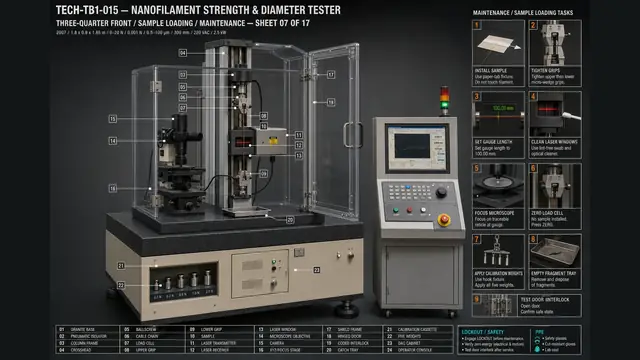The width and height of the screenshot is (640, 360).
Task: Click the TECH-TB1-015 title text
Action: (198, 10)
